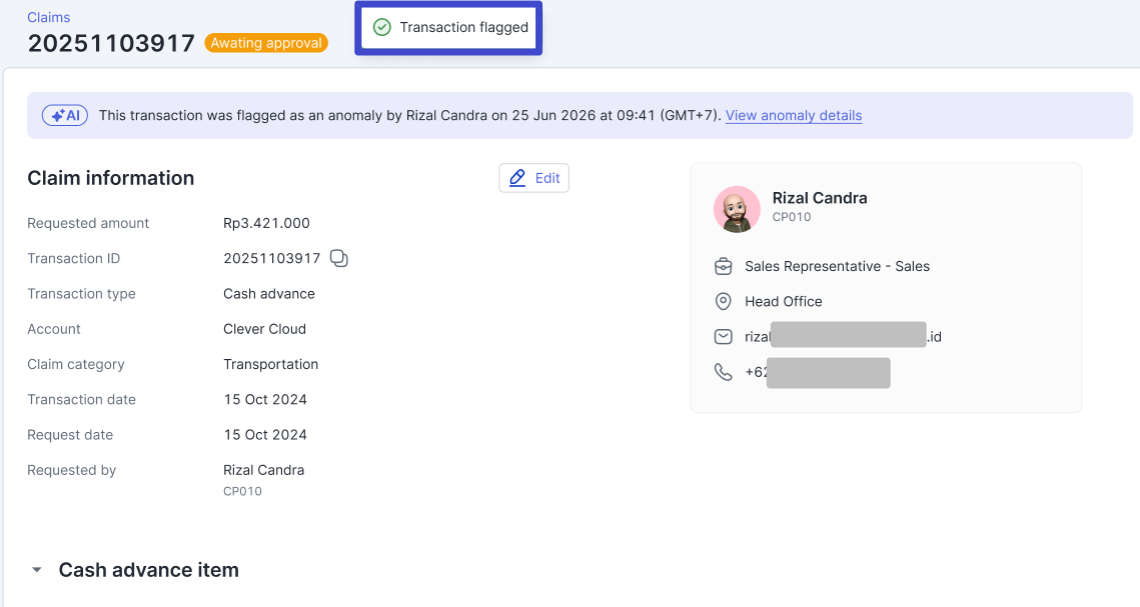Open View anomaly details link

pyautogui.click(x=793, y=115)
